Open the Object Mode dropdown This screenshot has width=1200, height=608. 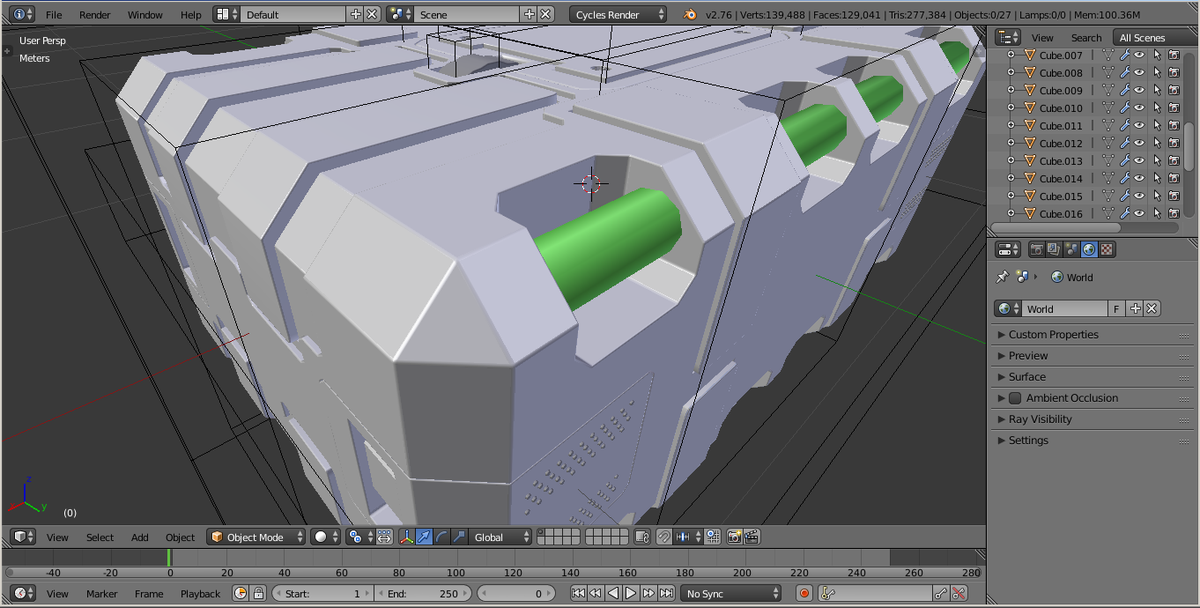tap(255, 537)
